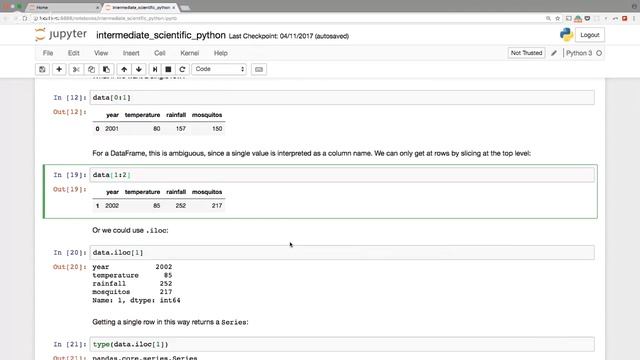
Task: Rename notebook via intermediate_scientific_python title
Action: tap(161, 35)
